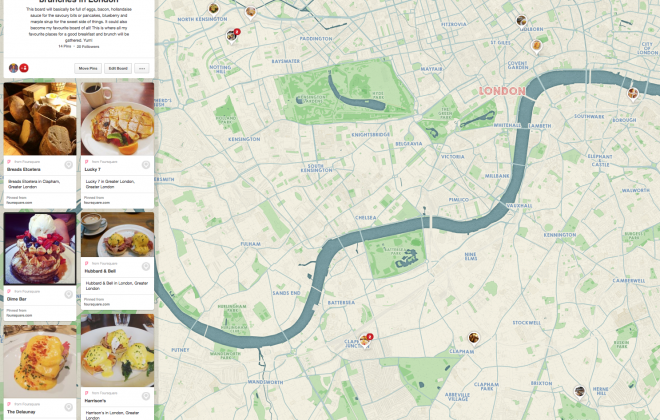The image size is (660, 420).
Task: Like the Breads Etcetera pin using its heart
Action: click(x=69, y=165)
